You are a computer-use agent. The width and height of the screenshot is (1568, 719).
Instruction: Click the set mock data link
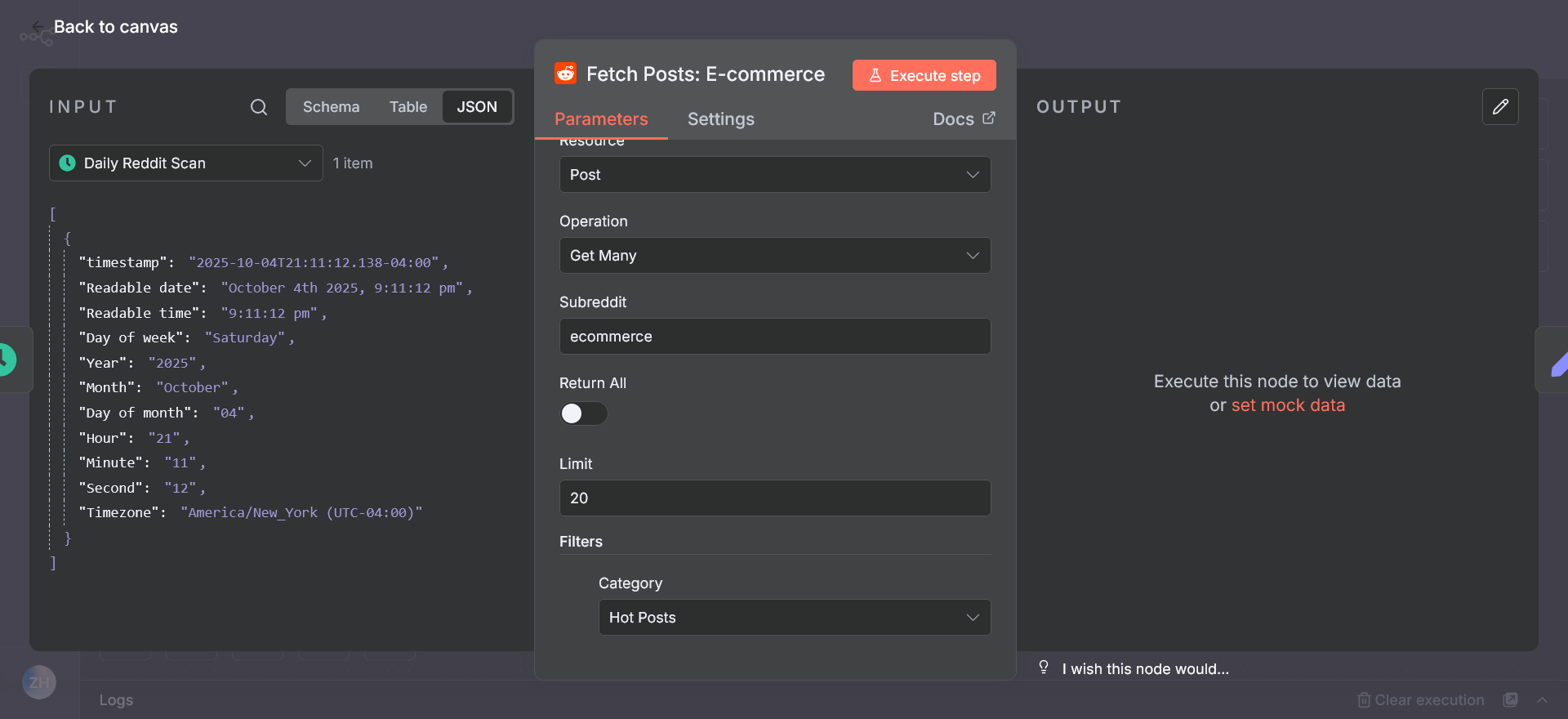coord(1288,405)
